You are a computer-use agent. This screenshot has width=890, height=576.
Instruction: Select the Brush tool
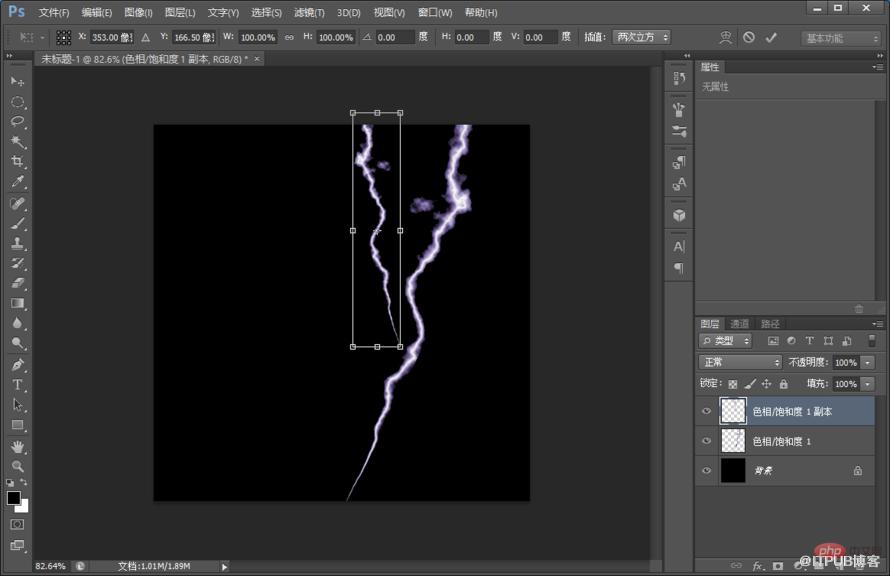(x=18, y=223)
